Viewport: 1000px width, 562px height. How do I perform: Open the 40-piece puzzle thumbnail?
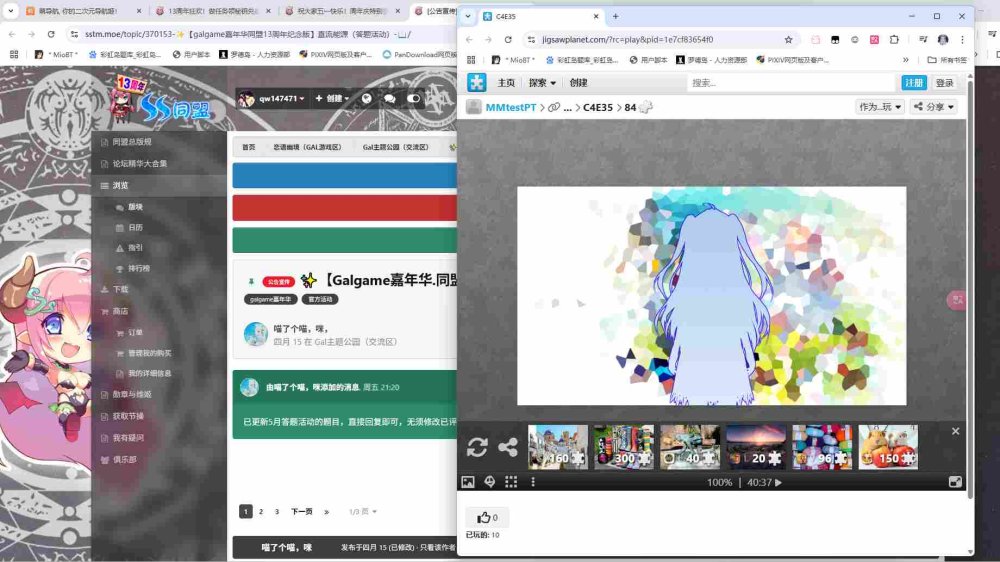tap(689, 447)
